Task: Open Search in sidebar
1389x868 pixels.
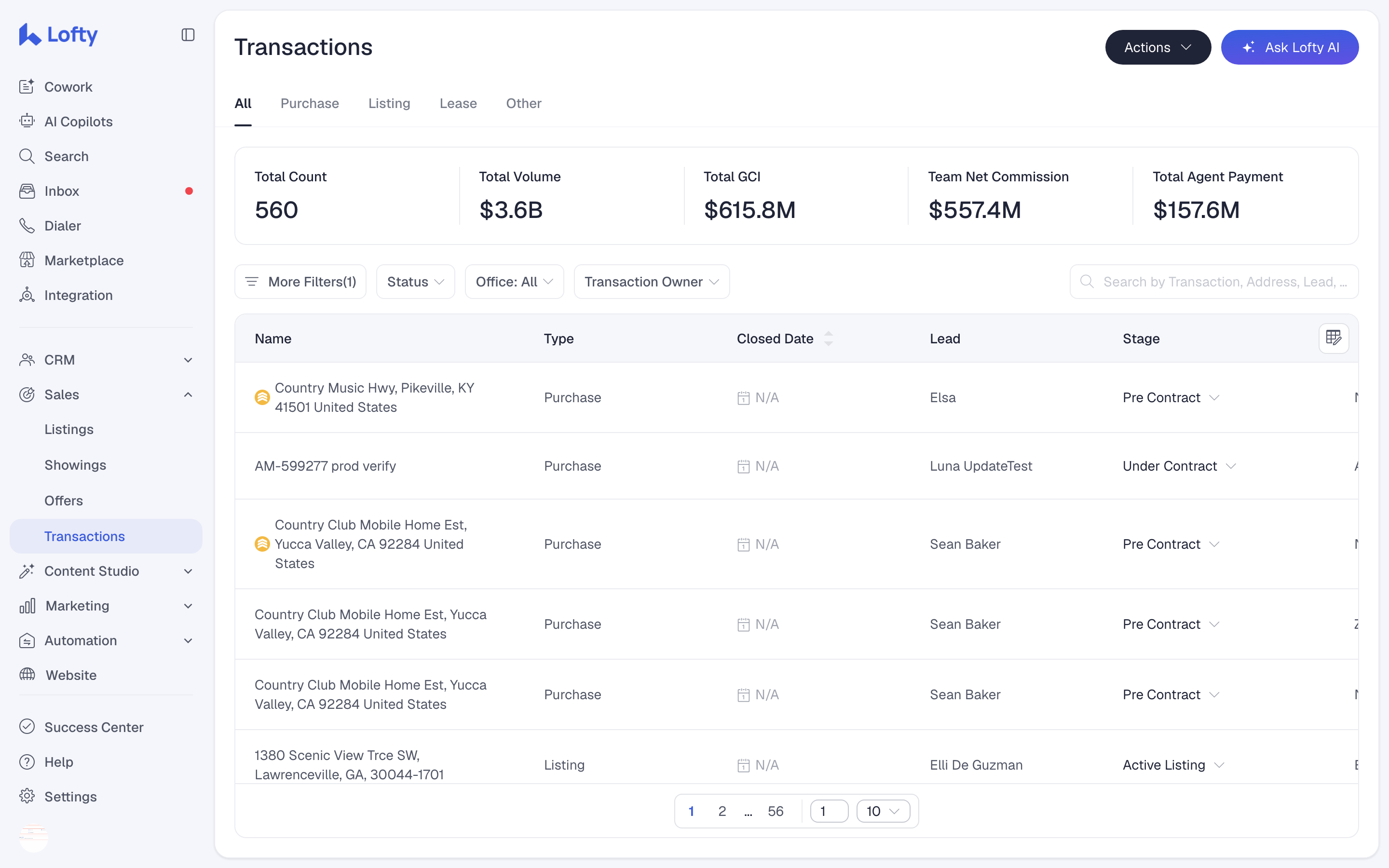Action: click(x=66, y=156)
